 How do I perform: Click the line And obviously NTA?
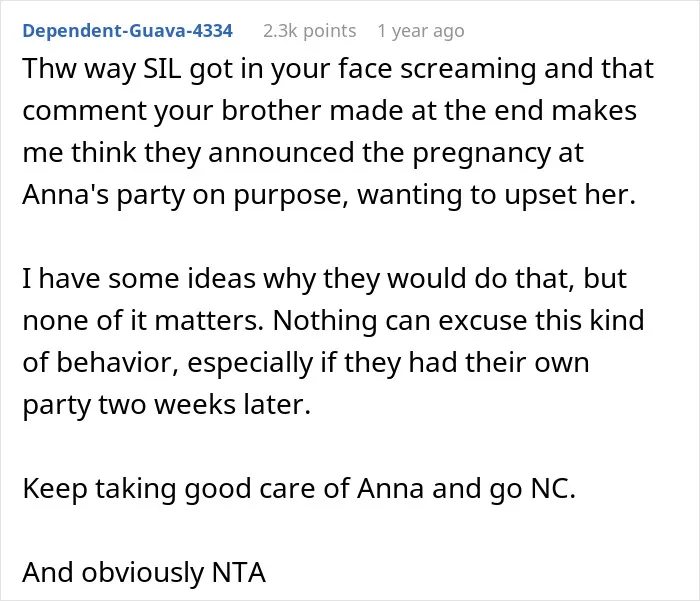[144, 573]
